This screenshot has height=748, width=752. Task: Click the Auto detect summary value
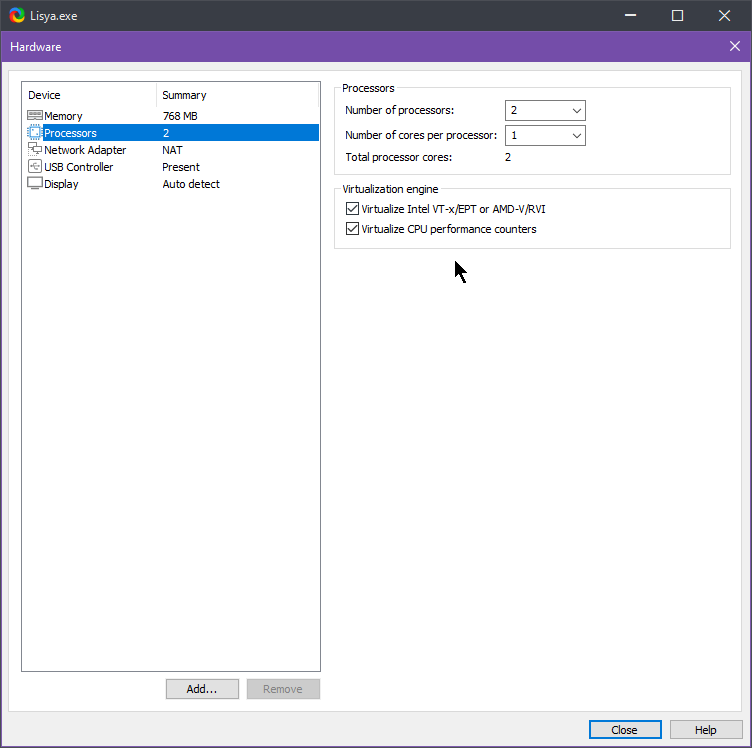(191, 184)
